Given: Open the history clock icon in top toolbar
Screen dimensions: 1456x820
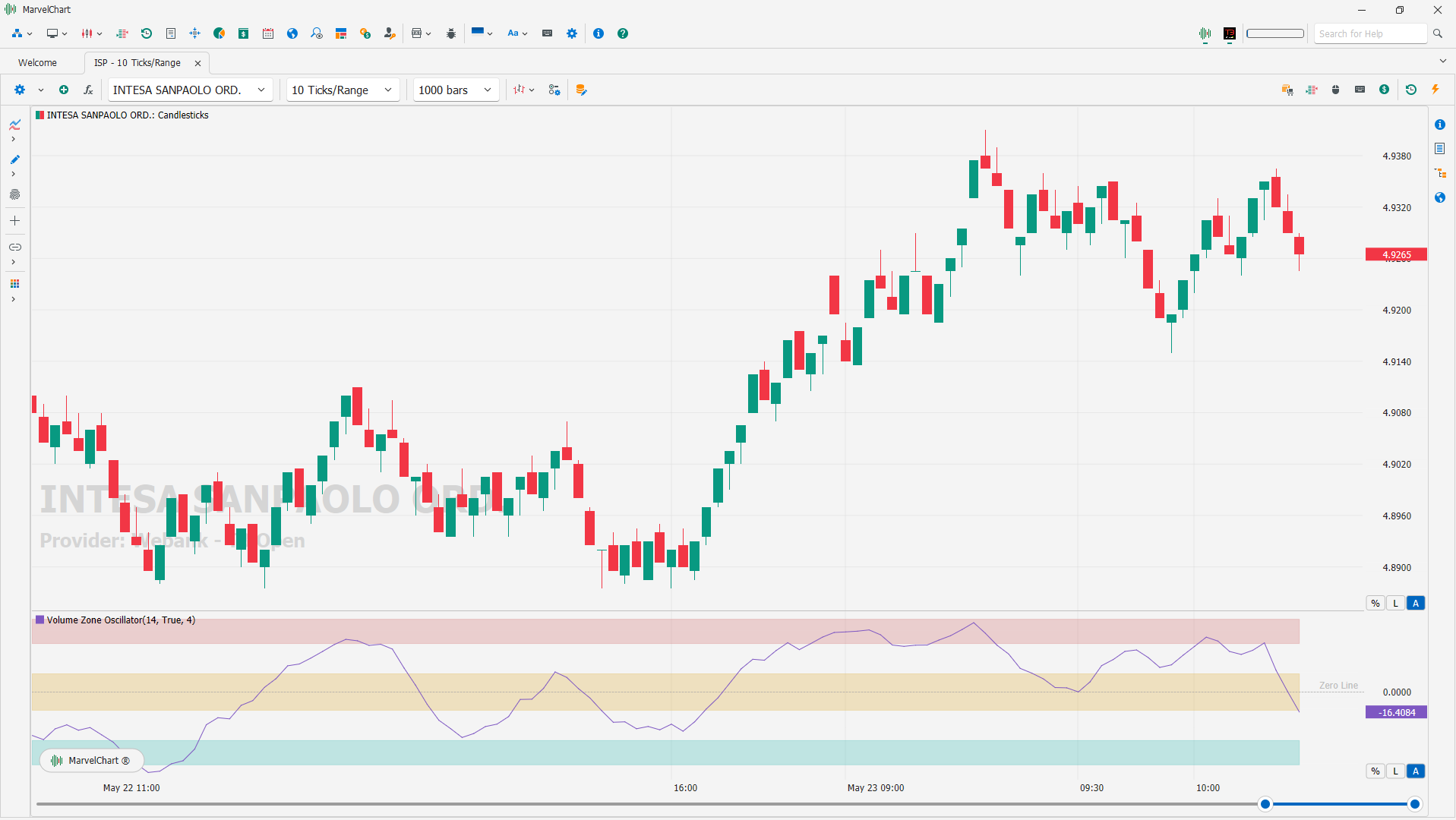Looking at the screenshot, I should 147,33.
